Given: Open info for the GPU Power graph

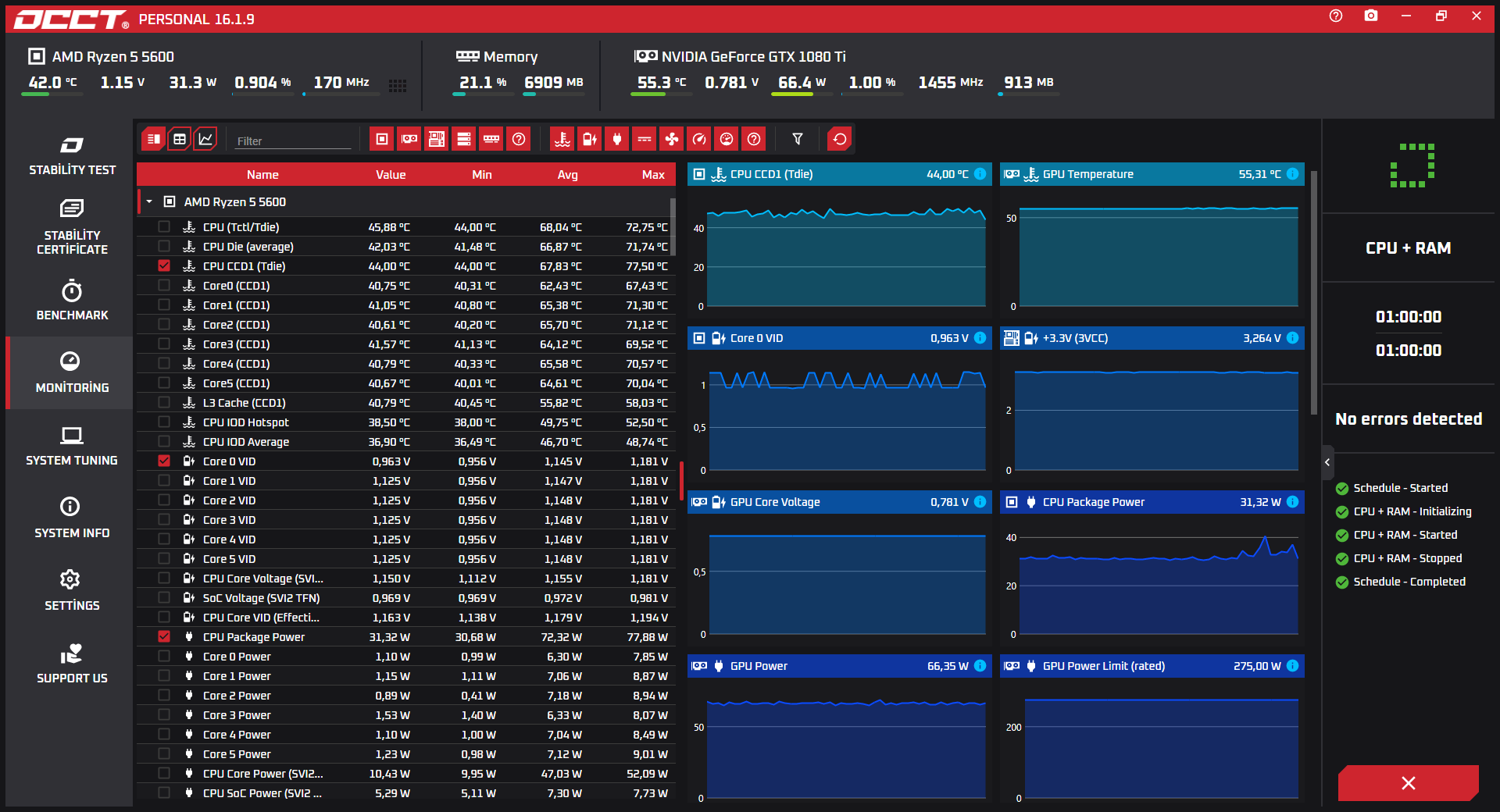Looking at the screenshot, I should pos(980,666).
